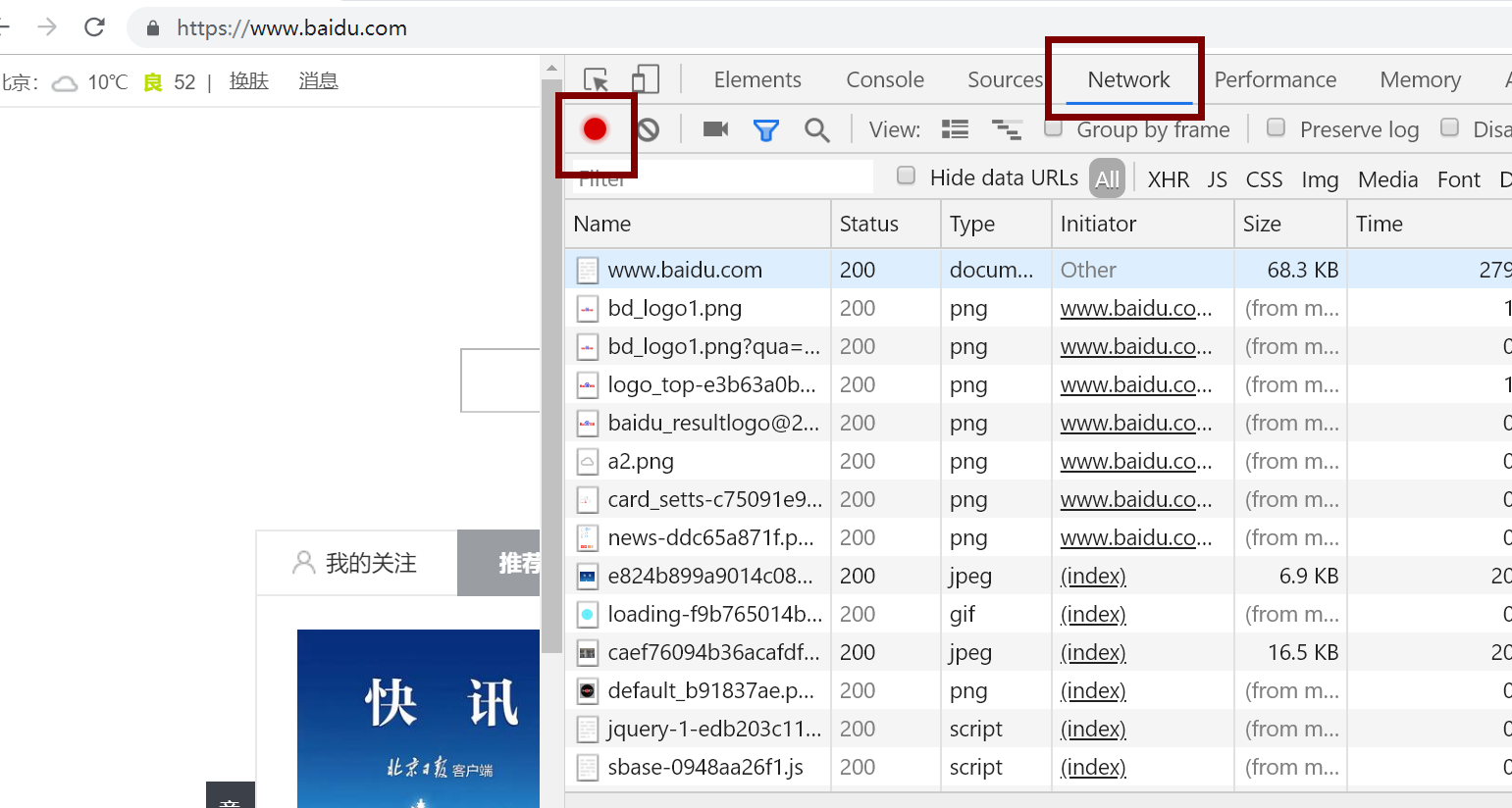This screenshot has width=1512, height=808.
Task: Reload the page with the refresh icon
Action: click(94, 27)
